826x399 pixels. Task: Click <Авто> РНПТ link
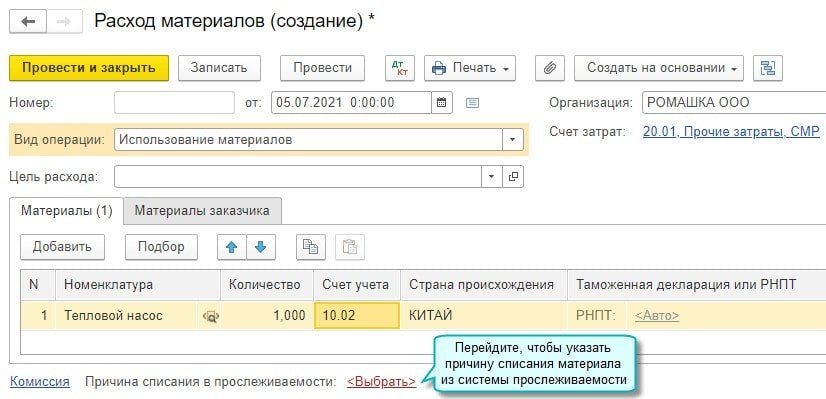coord(657,316)
